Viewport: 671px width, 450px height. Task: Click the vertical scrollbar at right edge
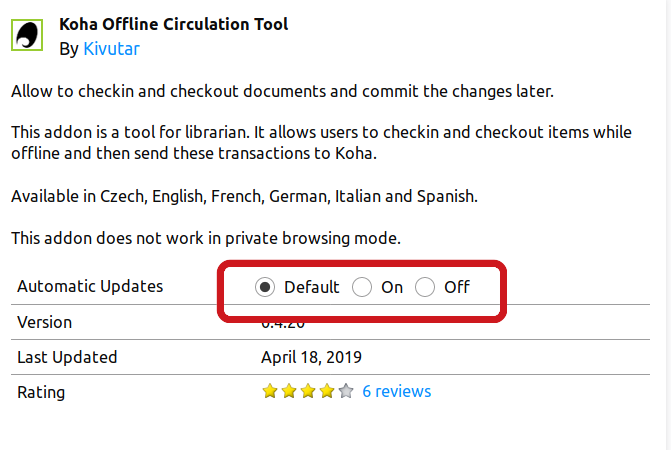coord(668,225)
